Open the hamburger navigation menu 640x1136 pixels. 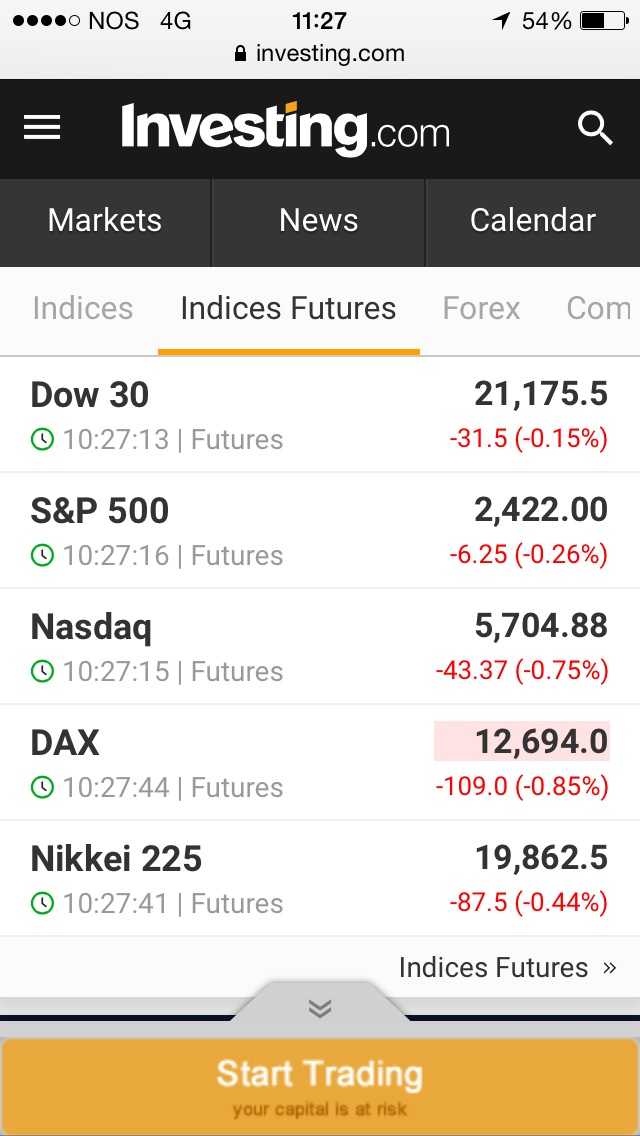tap(42, 128)
